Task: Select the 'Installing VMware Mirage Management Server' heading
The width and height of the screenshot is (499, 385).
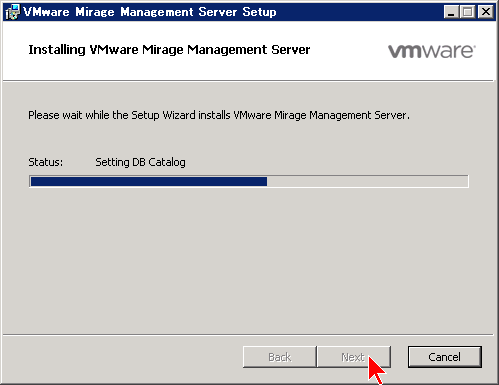Action: [x=169, y=50]
